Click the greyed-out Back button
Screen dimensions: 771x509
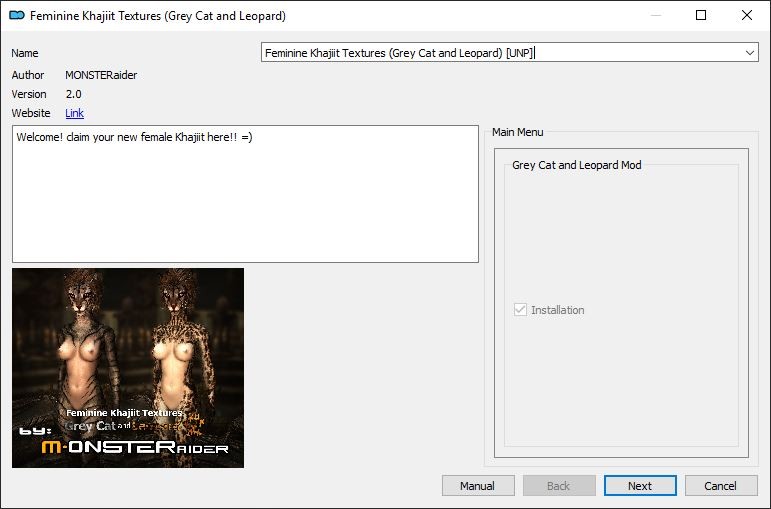pyautogui.click(x=558, y=486)
